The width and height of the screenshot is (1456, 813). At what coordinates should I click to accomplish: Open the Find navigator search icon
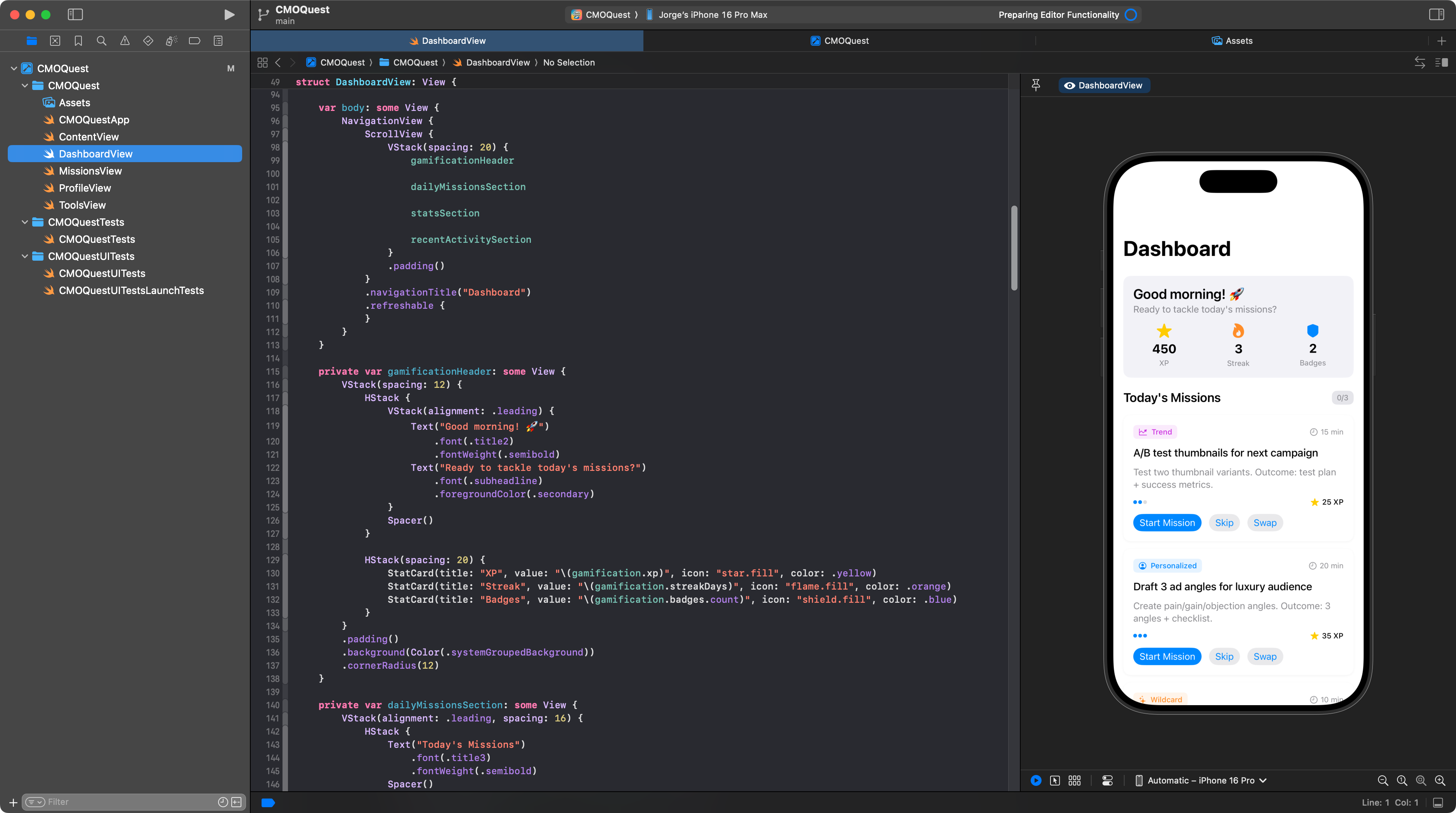(102, 41)
